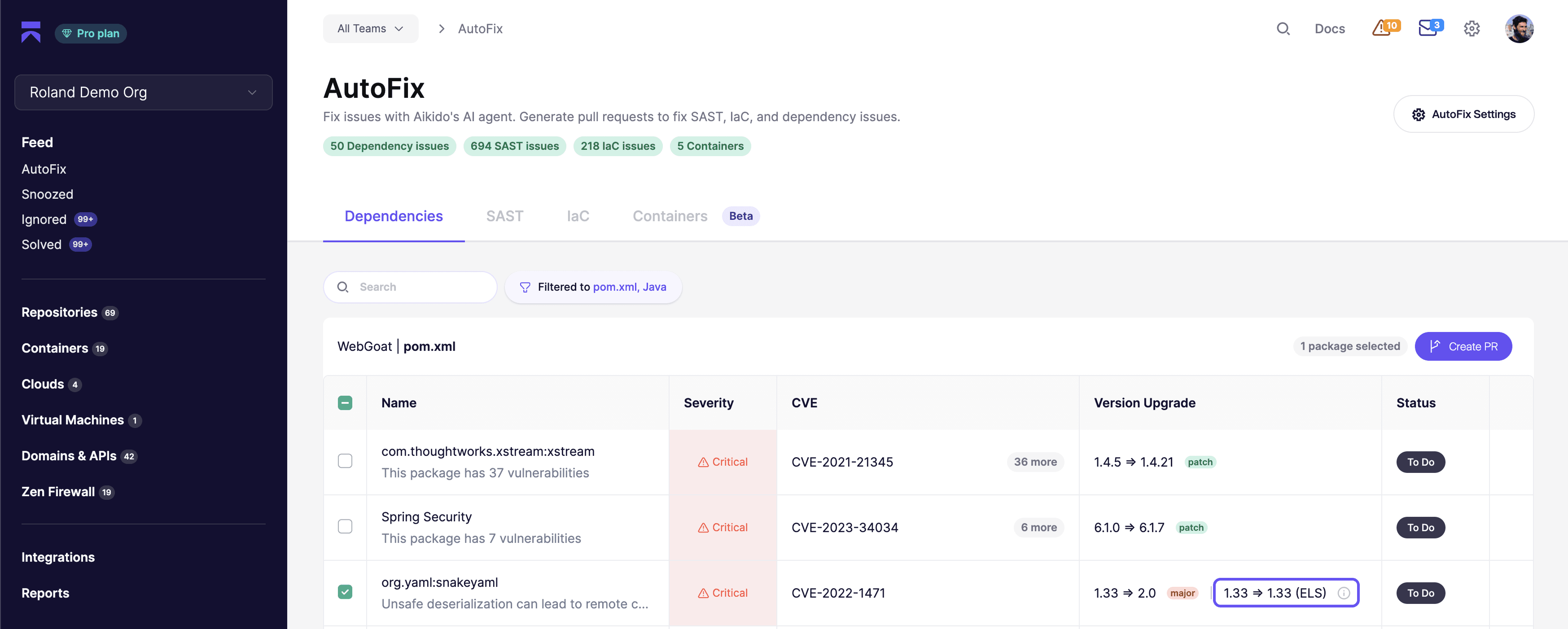This screenshot has width=1568, height=629.
Task: Switch to the Containers Beta tab
Action: pyautogui.click(x=696, y=216)
